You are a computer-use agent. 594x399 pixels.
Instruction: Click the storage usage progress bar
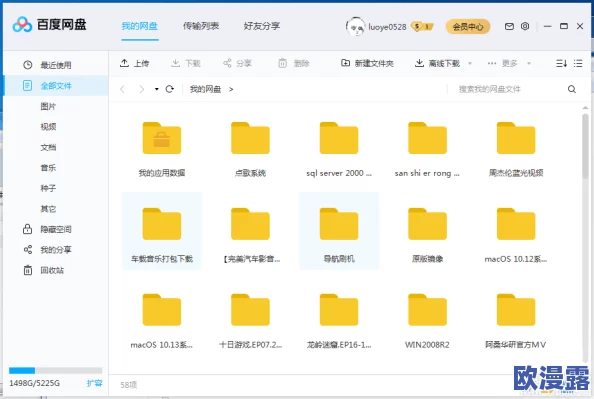[56, 370]
